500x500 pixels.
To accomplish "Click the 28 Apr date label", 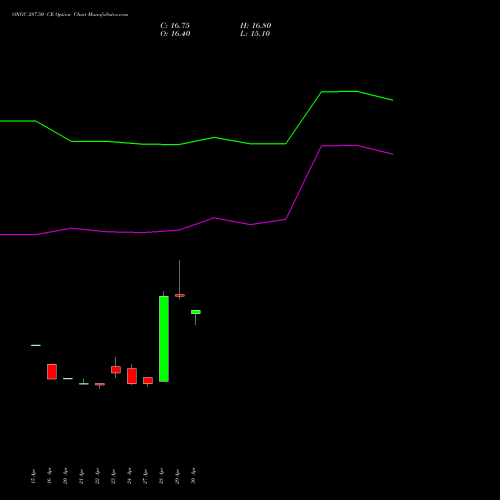I will (161, 476).
